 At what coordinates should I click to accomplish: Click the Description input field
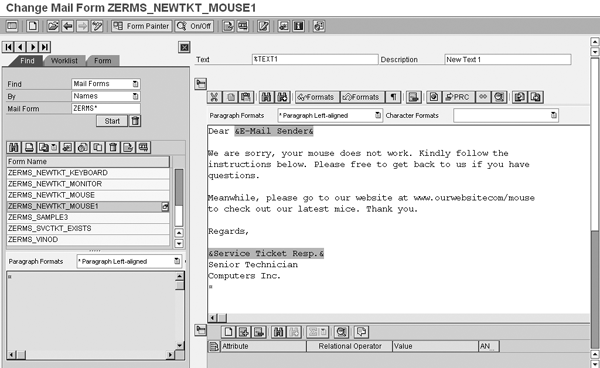pos(508,59)
